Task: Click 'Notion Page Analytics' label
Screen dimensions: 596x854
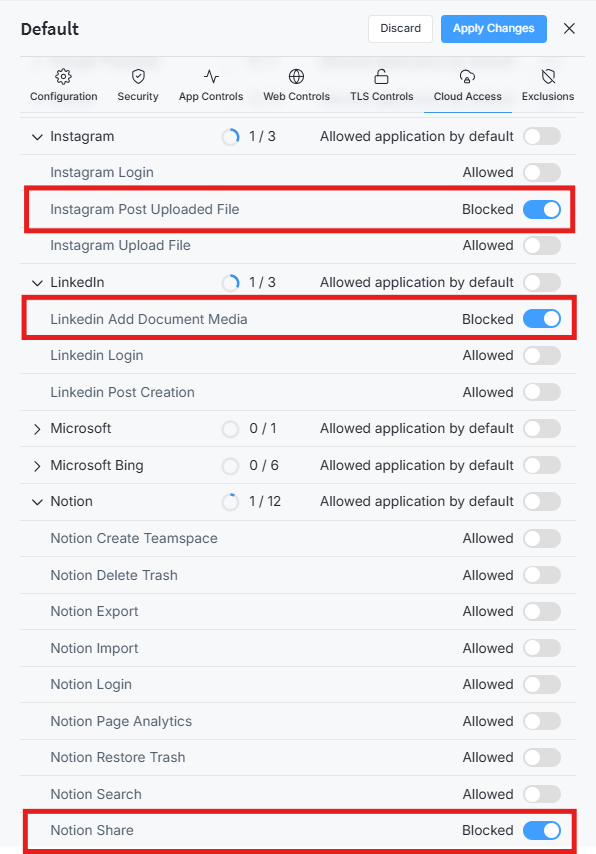Action: point(121,722)
